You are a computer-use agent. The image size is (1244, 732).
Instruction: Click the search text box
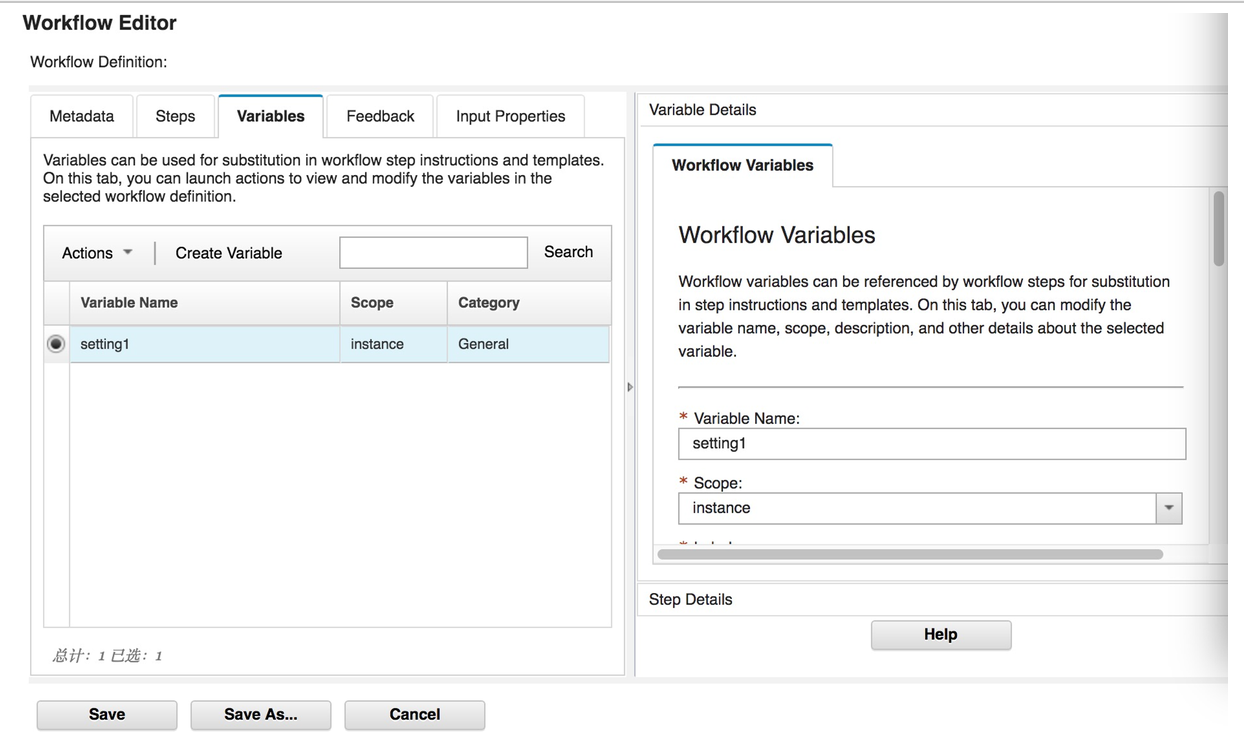pos(433,252)
